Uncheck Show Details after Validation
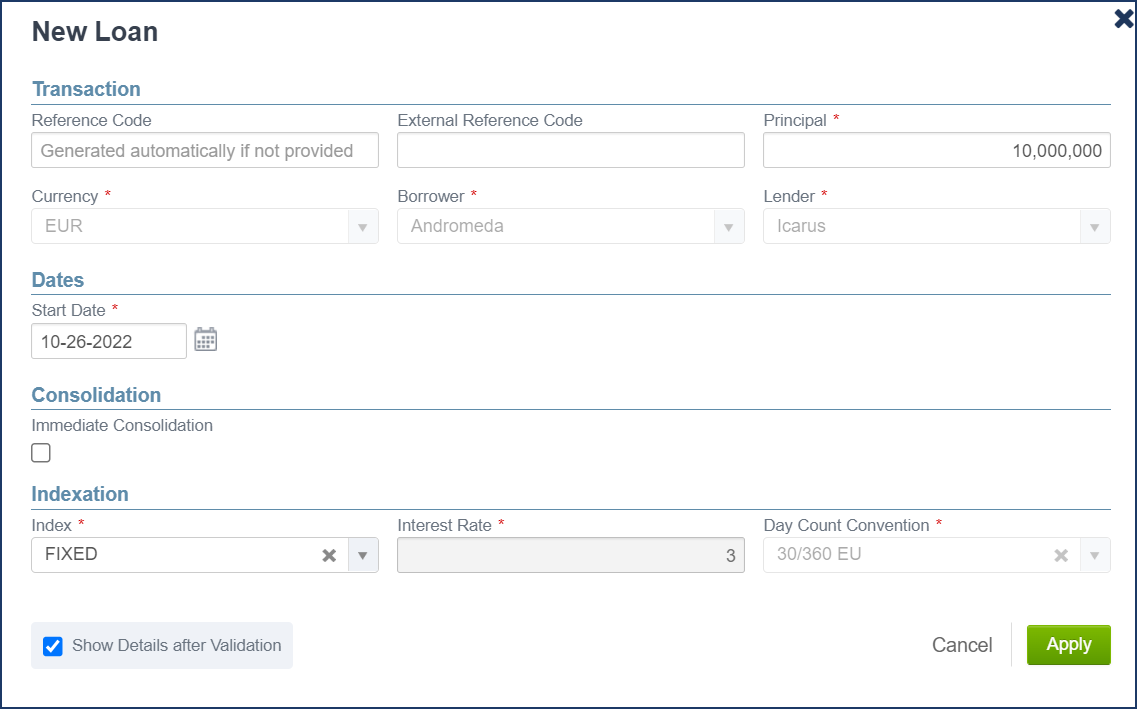 (x=53, y=646)
